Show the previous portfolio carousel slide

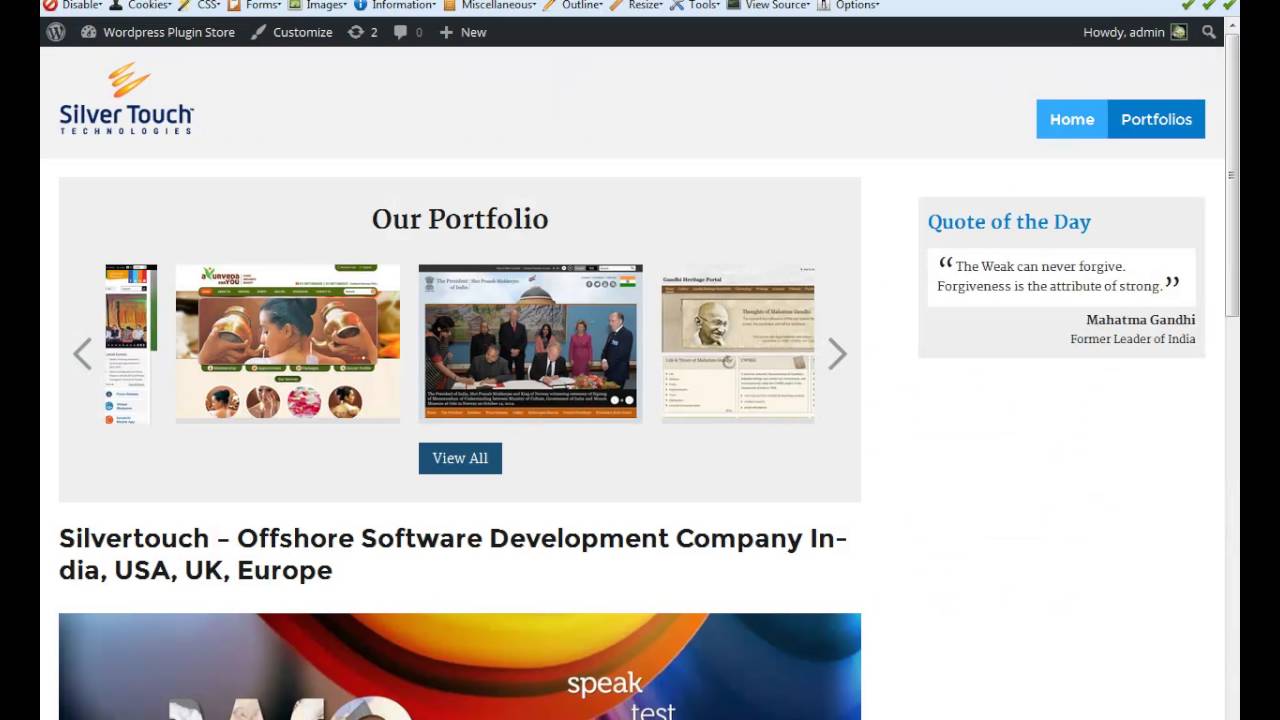[83, 354]
